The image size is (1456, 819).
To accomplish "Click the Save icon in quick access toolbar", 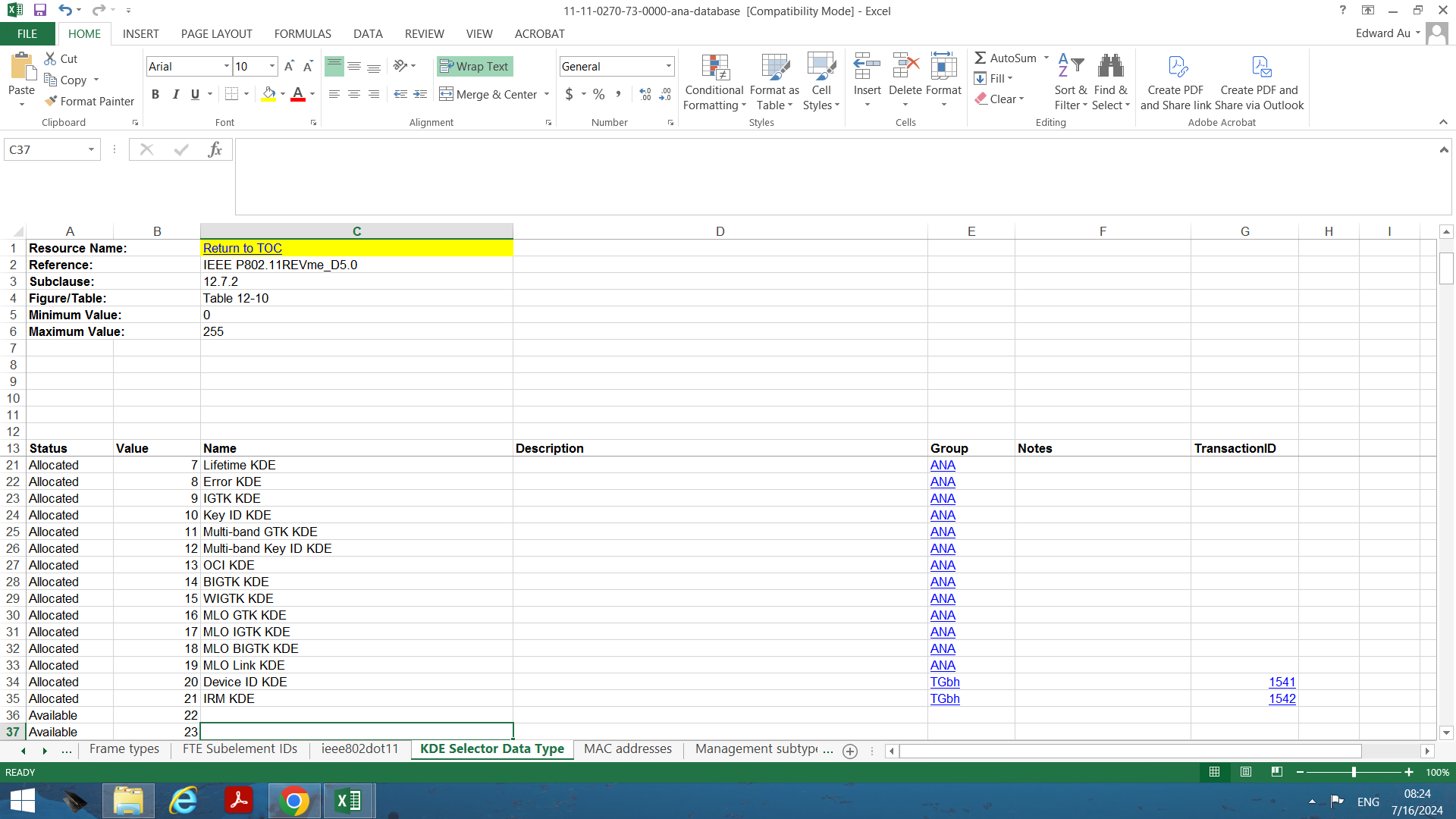I will [x=40, y=11].
